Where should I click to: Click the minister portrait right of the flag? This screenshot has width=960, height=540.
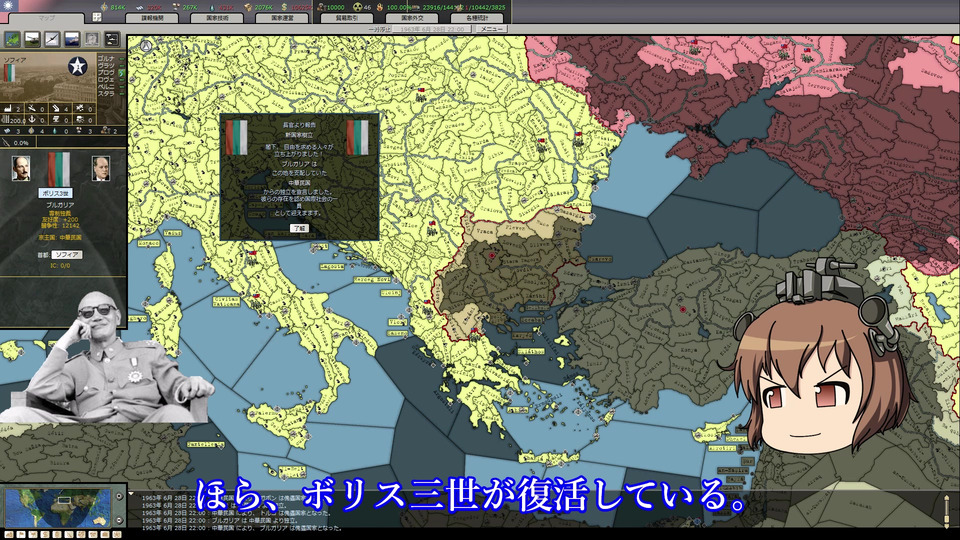(101, 168)
